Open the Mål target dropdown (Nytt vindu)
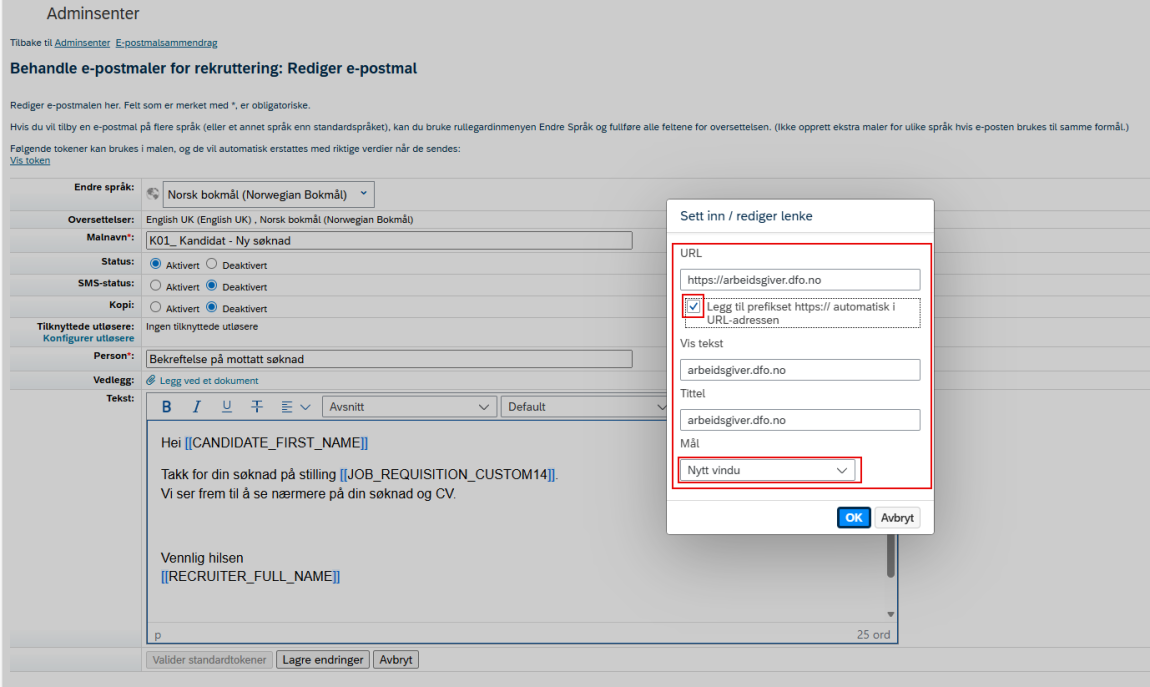This screenshot has height=687, width=1150. click(767, 470)
